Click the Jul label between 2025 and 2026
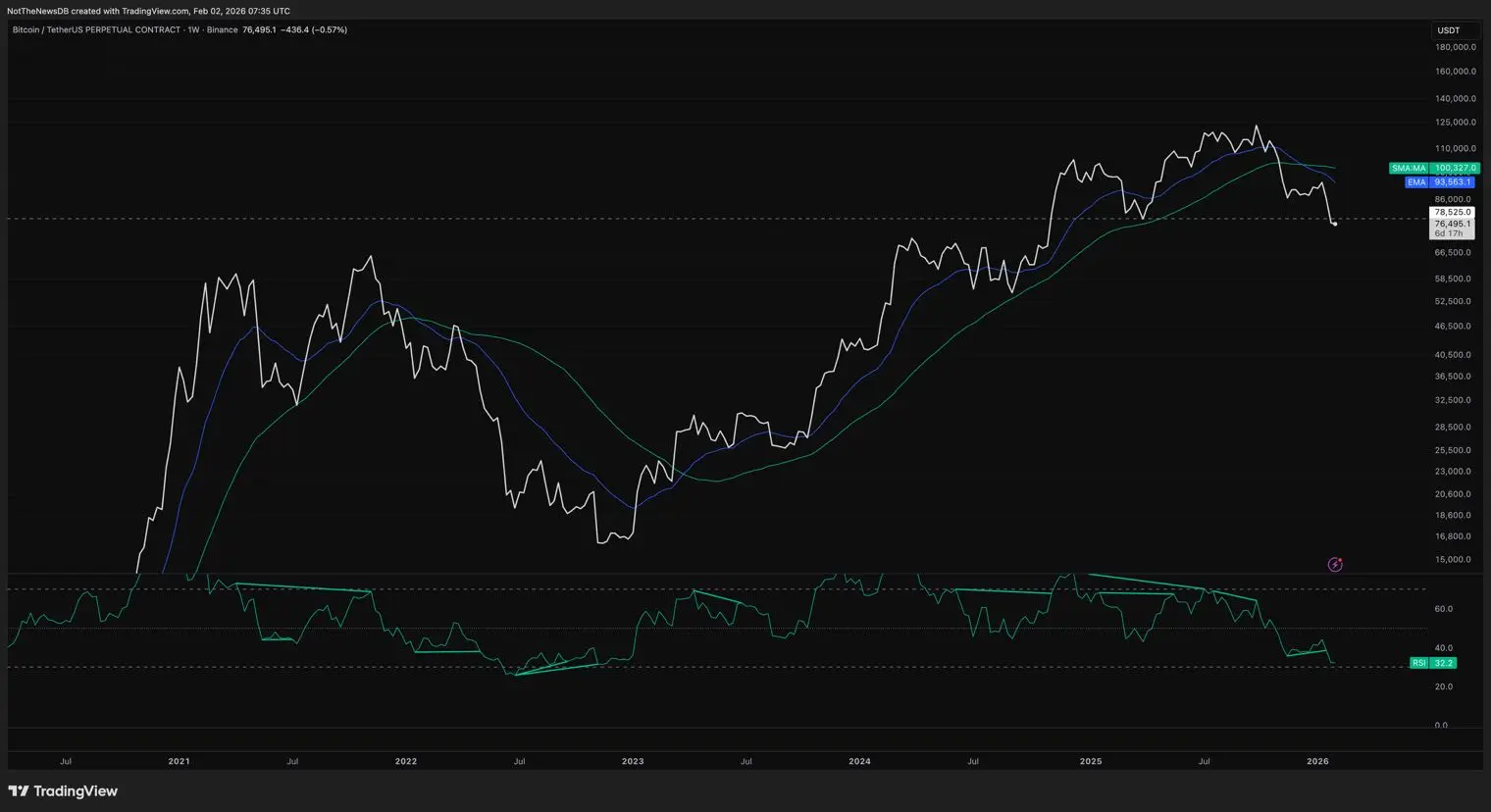The height and width of the screenshot is (812, 1491). tap(1204, 761)
